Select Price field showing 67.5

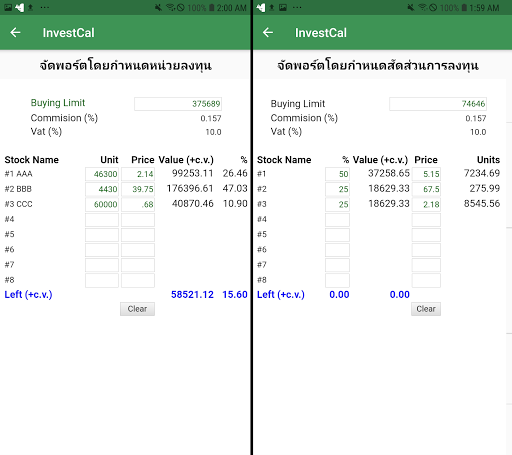coord(426,189)
